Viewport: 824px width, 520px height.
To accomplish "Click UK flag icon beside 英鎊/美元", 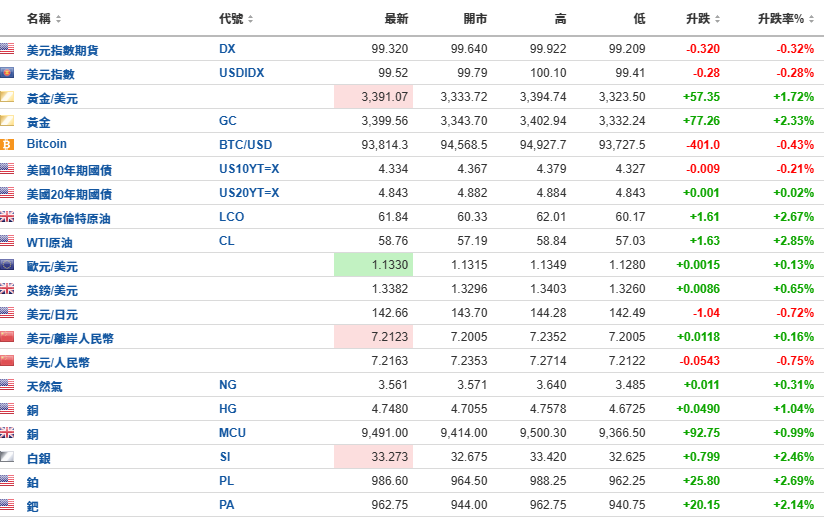I will click(x=7, y=288).
